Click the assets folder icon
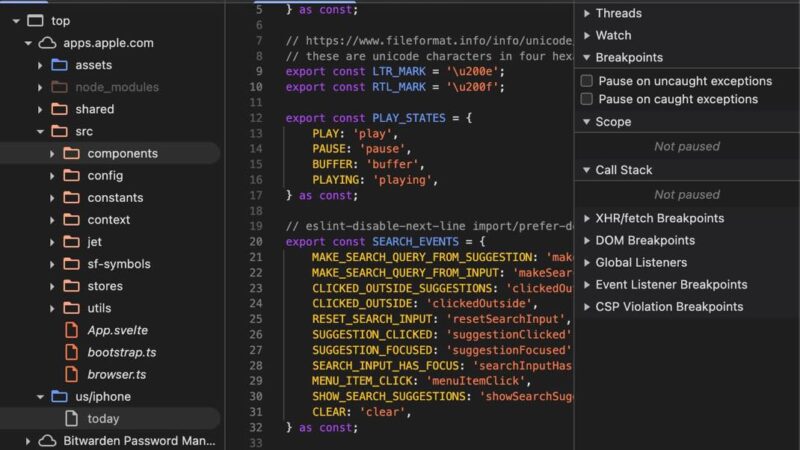The width and height of the screenshot is (800, 450). [x=59, y=65]
